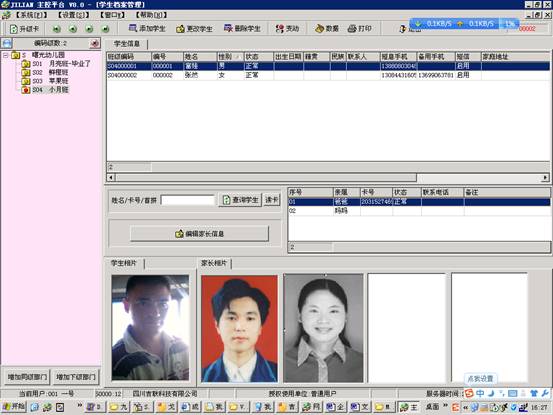The width and height of the screenshot is (553, 415).
Task: Click moon icon on input method bar
Action: point(491,393)
